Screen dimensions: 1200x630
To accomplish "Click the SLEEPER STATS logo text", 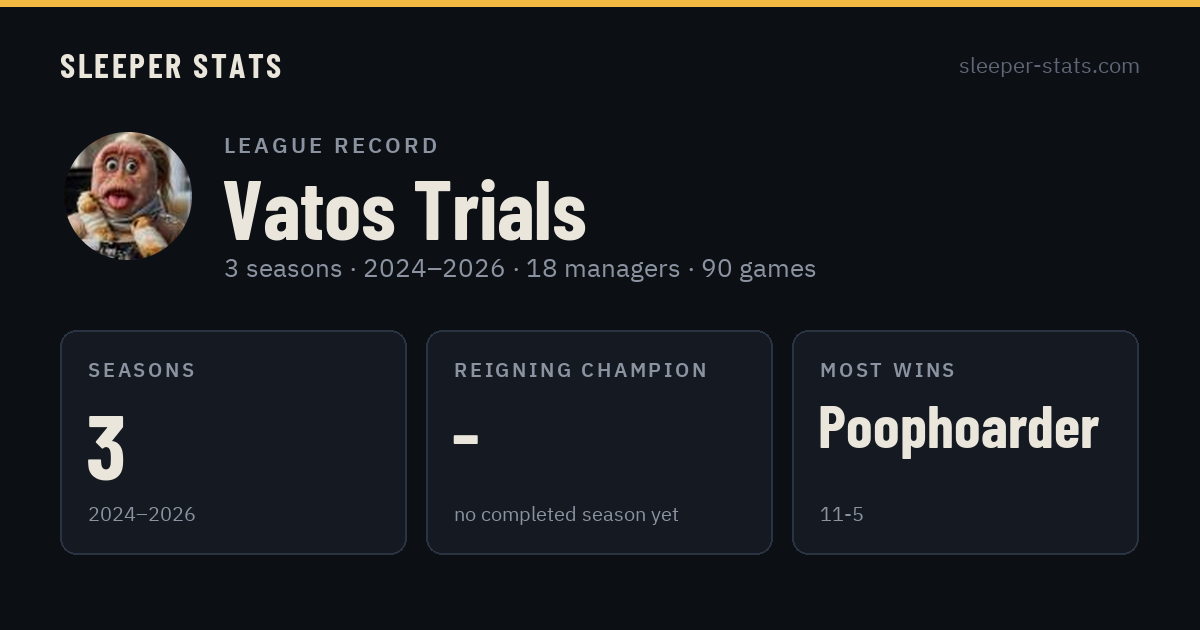I will coord(171,66).
